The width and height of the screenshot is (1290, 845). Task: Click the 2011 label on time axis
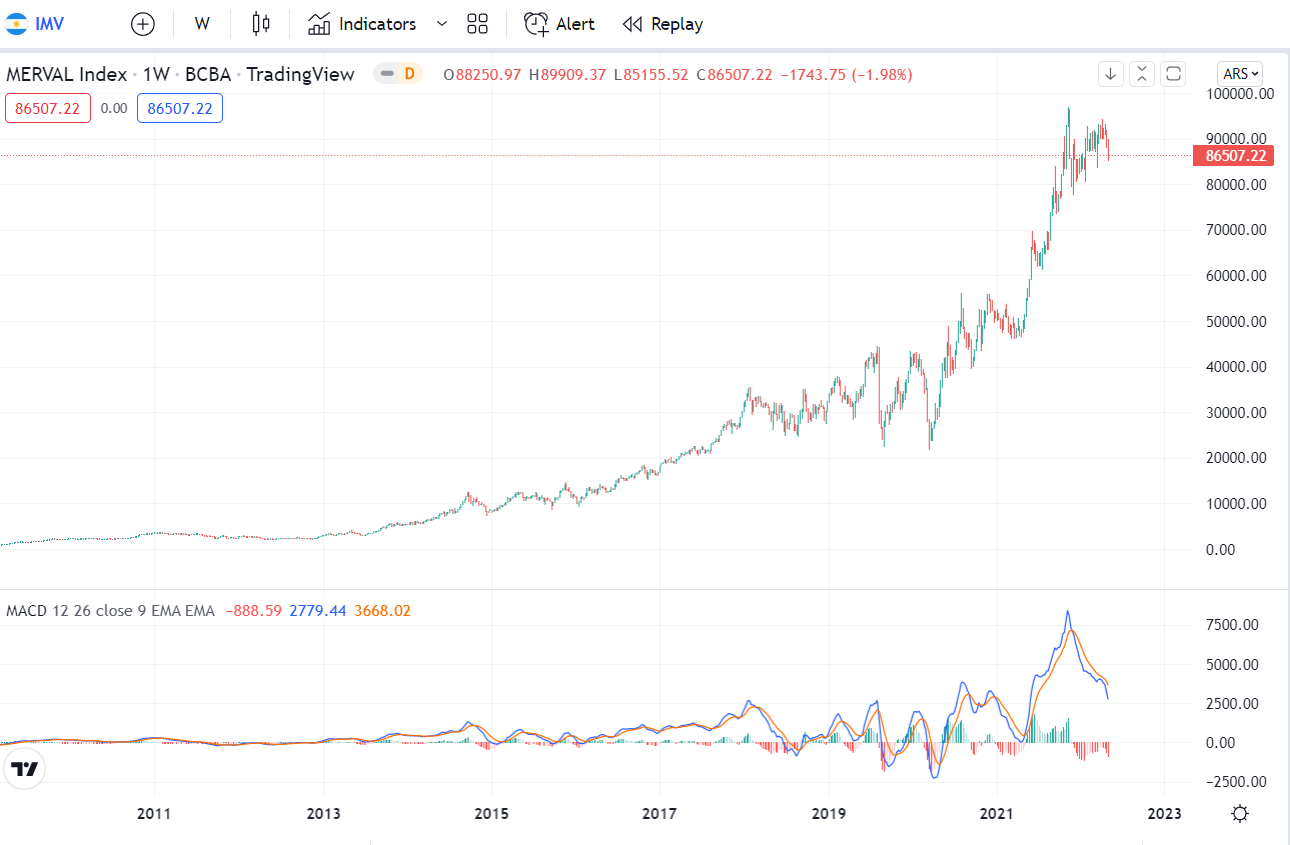click(x=154, y=814)
